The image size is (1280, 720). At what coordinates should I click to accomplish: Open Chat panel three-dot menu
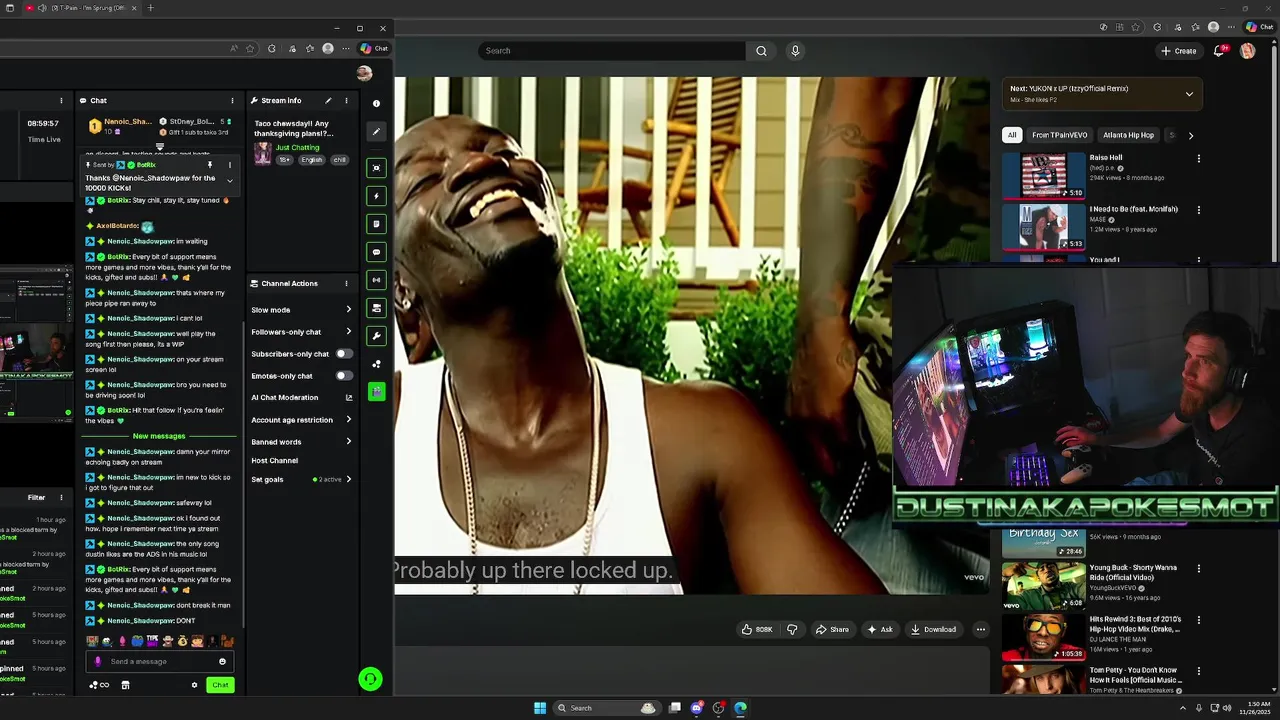point(232,100)
